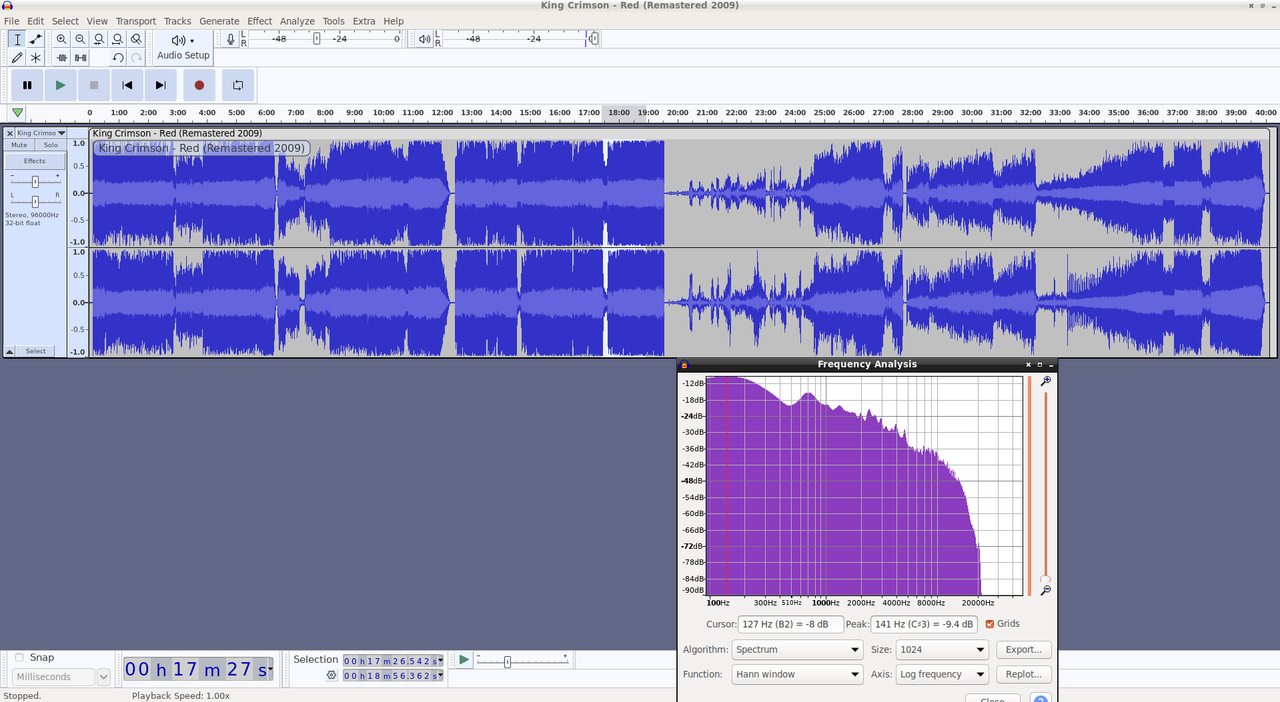Click the track Select button
The height and width of the screenshot is (702, 1280).
point(36,352)
